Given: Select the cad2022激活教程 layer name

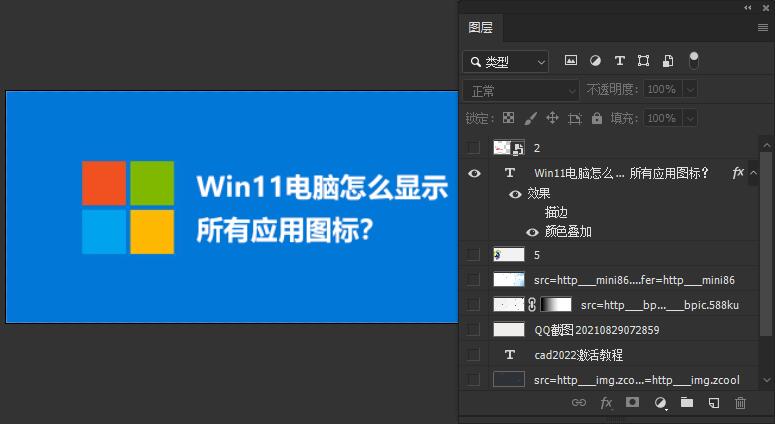Looking at the screenshot, I should click(578, 355).
